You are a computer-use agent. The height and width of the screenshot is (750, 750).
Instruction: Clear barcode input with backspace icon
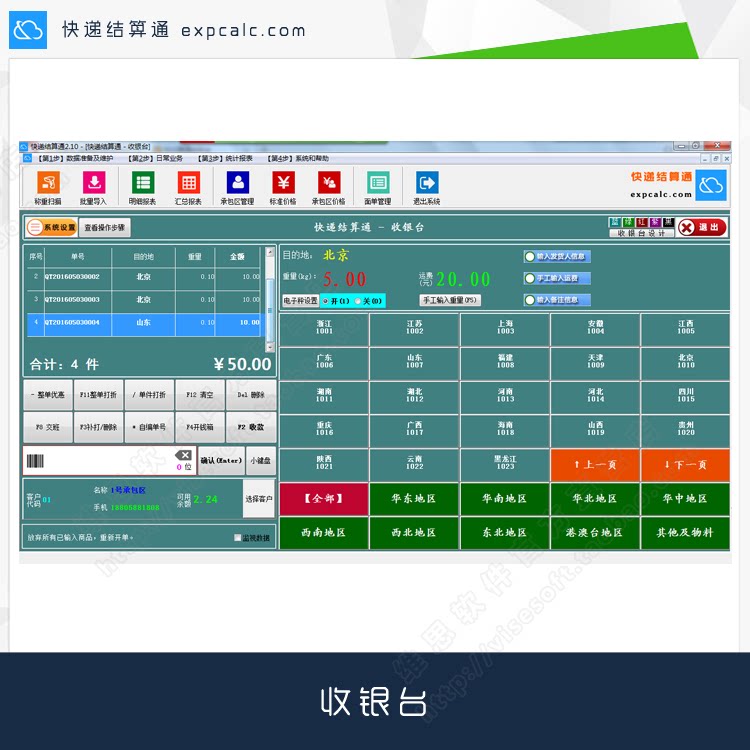[183, 455]
